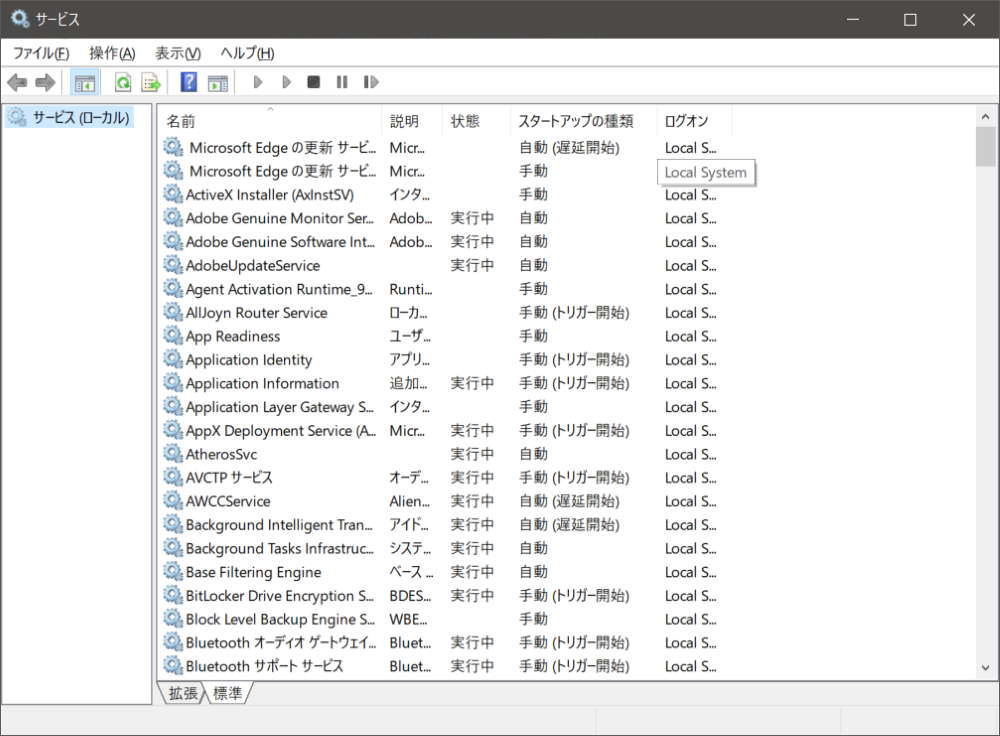Screen dimensions: 1000x736
Task: Click the Export List toolbar icon
Action: pyautogui.click(x=151, y=82)
